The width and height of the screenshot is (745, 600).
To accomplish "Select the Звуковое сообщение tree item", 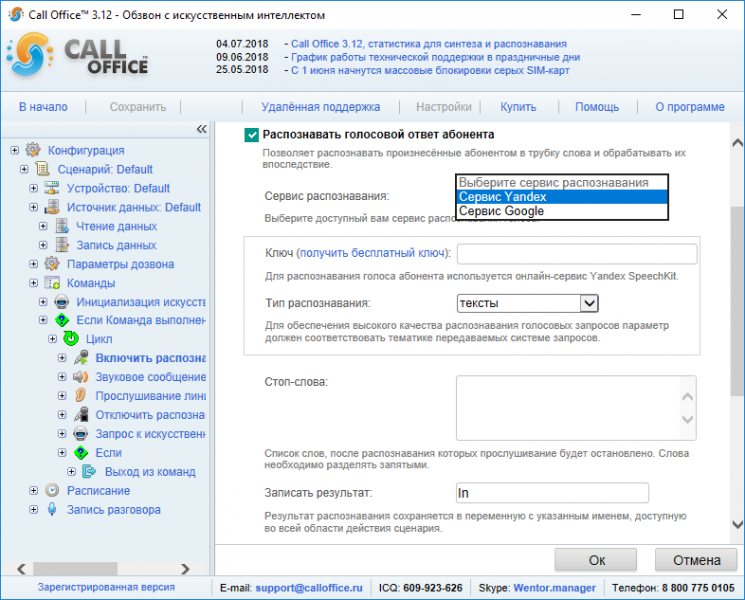I will point(150,377).
